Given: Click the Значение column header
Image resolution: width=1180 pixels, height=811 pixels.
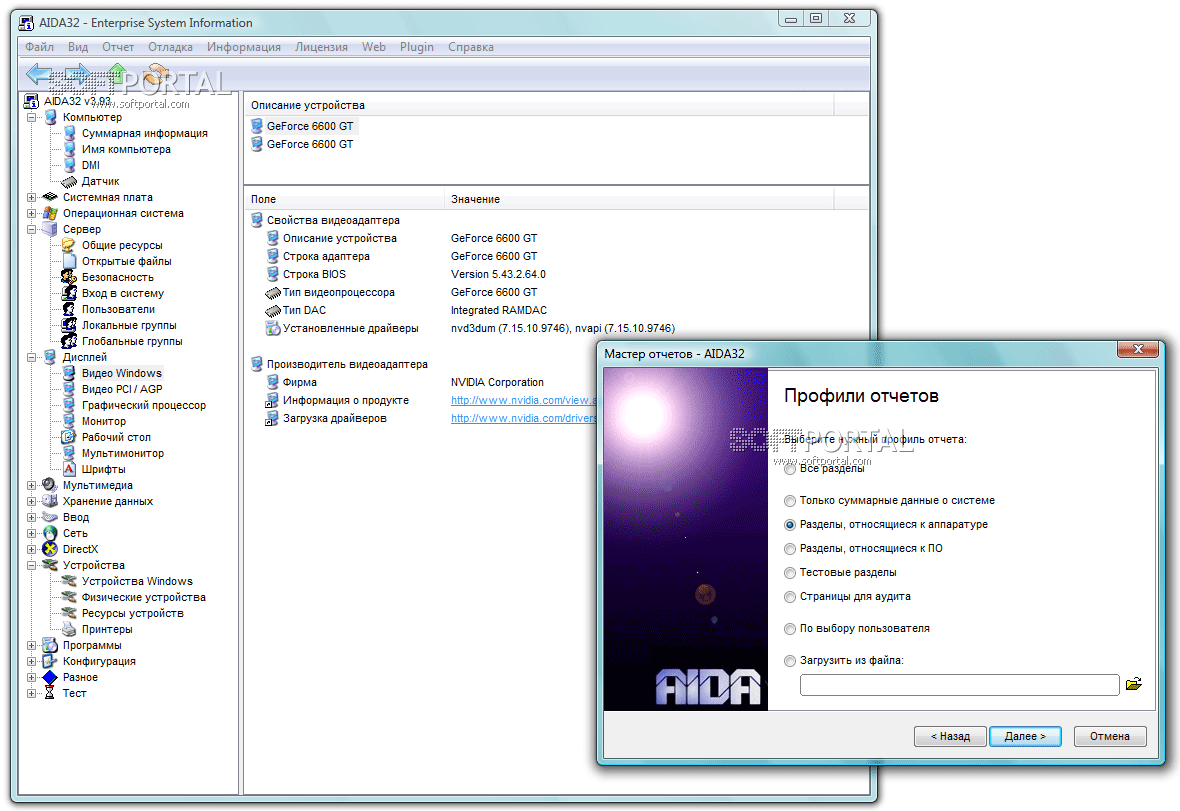Looking at the screenshot, I should (639, 199).
